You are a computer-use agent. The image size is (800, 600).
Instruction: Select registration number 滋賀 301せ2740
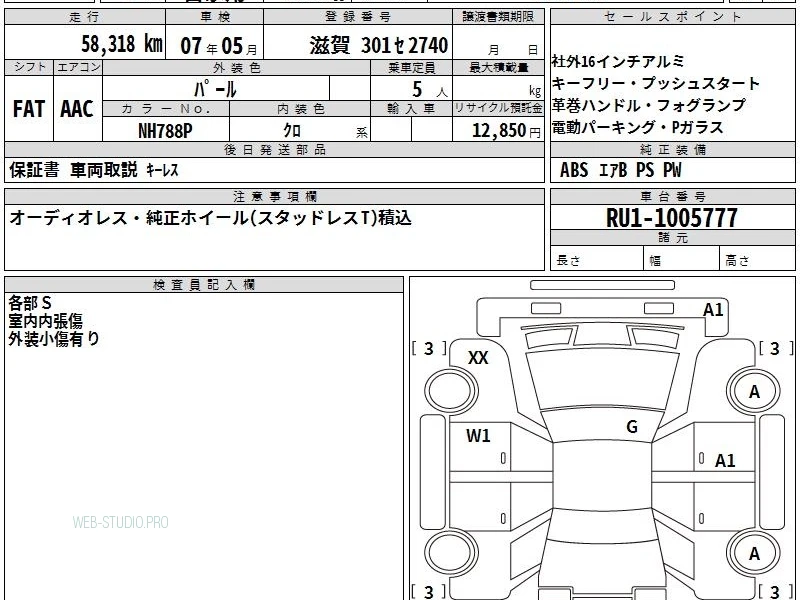(x=379, y=45)
